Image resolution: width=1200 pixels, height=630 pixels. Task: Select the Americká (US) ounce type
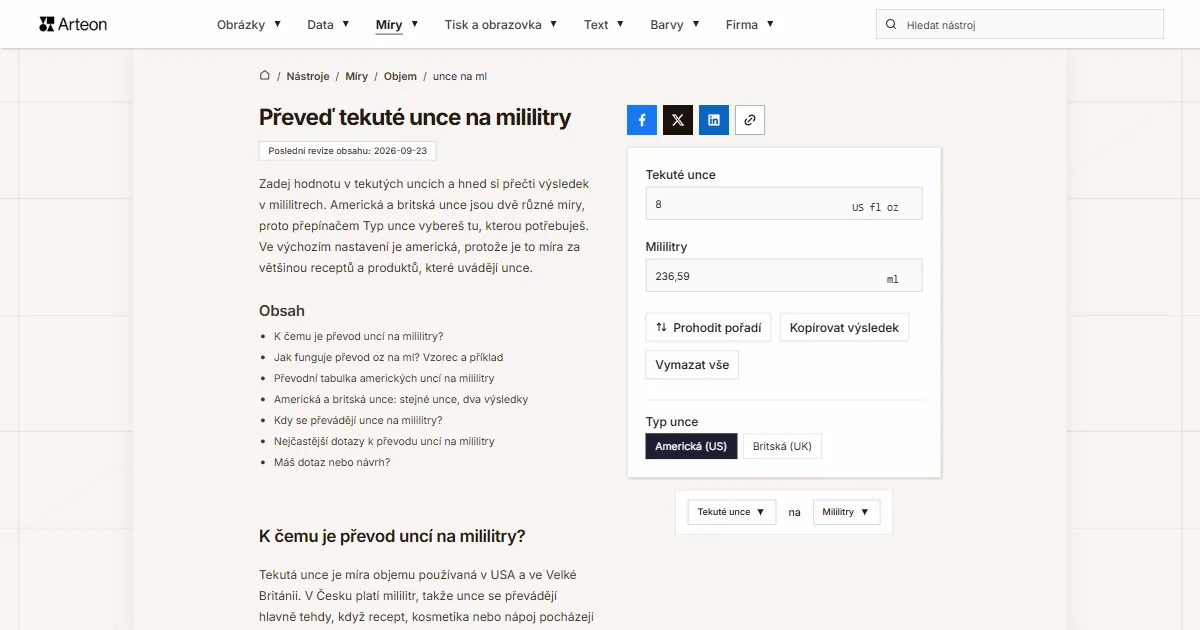click(691, 446)
